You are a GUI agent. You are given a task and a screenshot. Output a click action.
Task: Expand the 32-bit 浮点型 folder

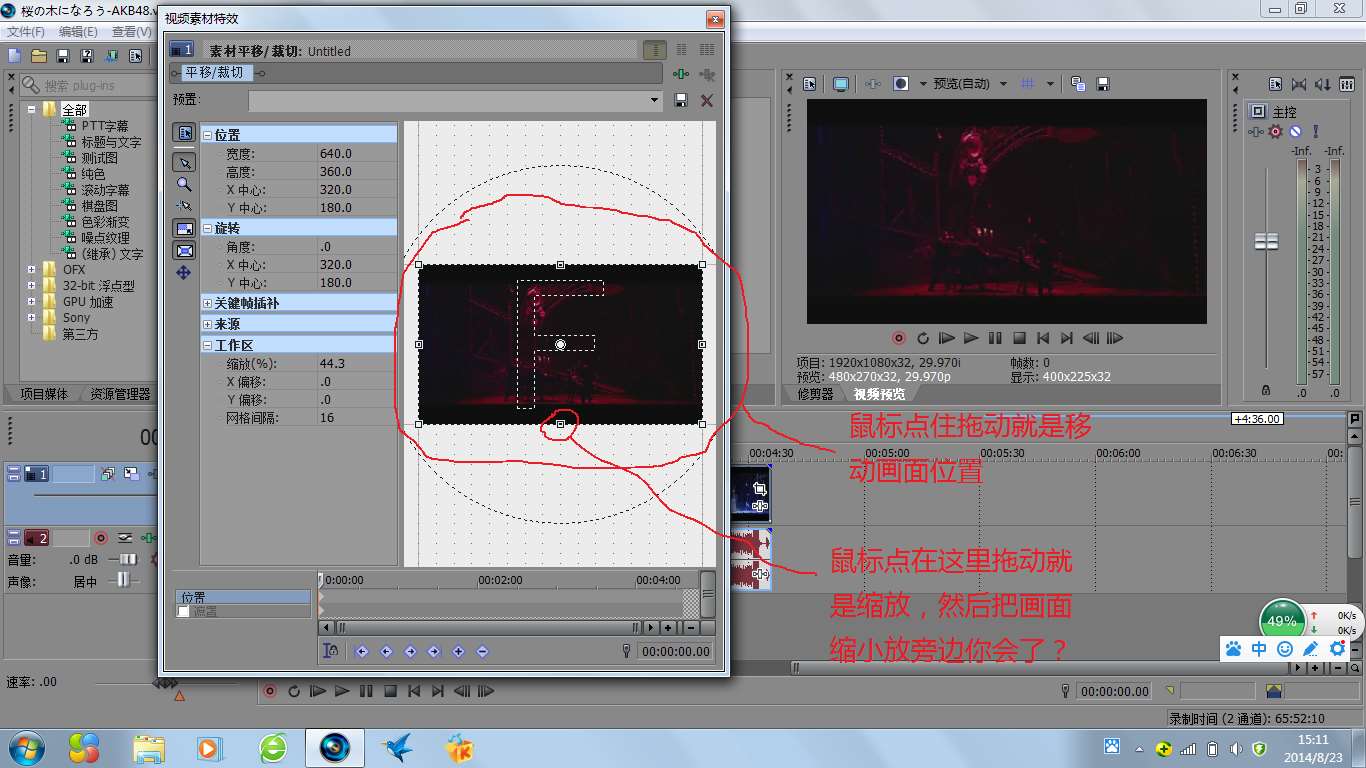(x=32, y=285)
